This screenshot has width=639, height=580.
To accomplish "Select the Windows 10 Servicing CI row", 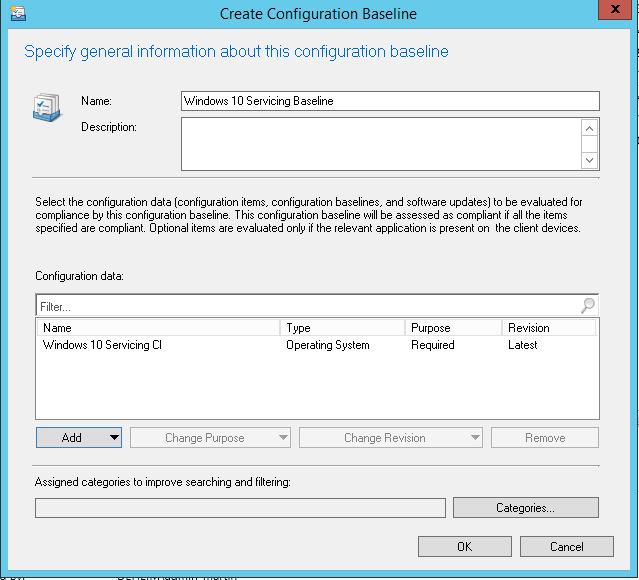I will [317, 345].
